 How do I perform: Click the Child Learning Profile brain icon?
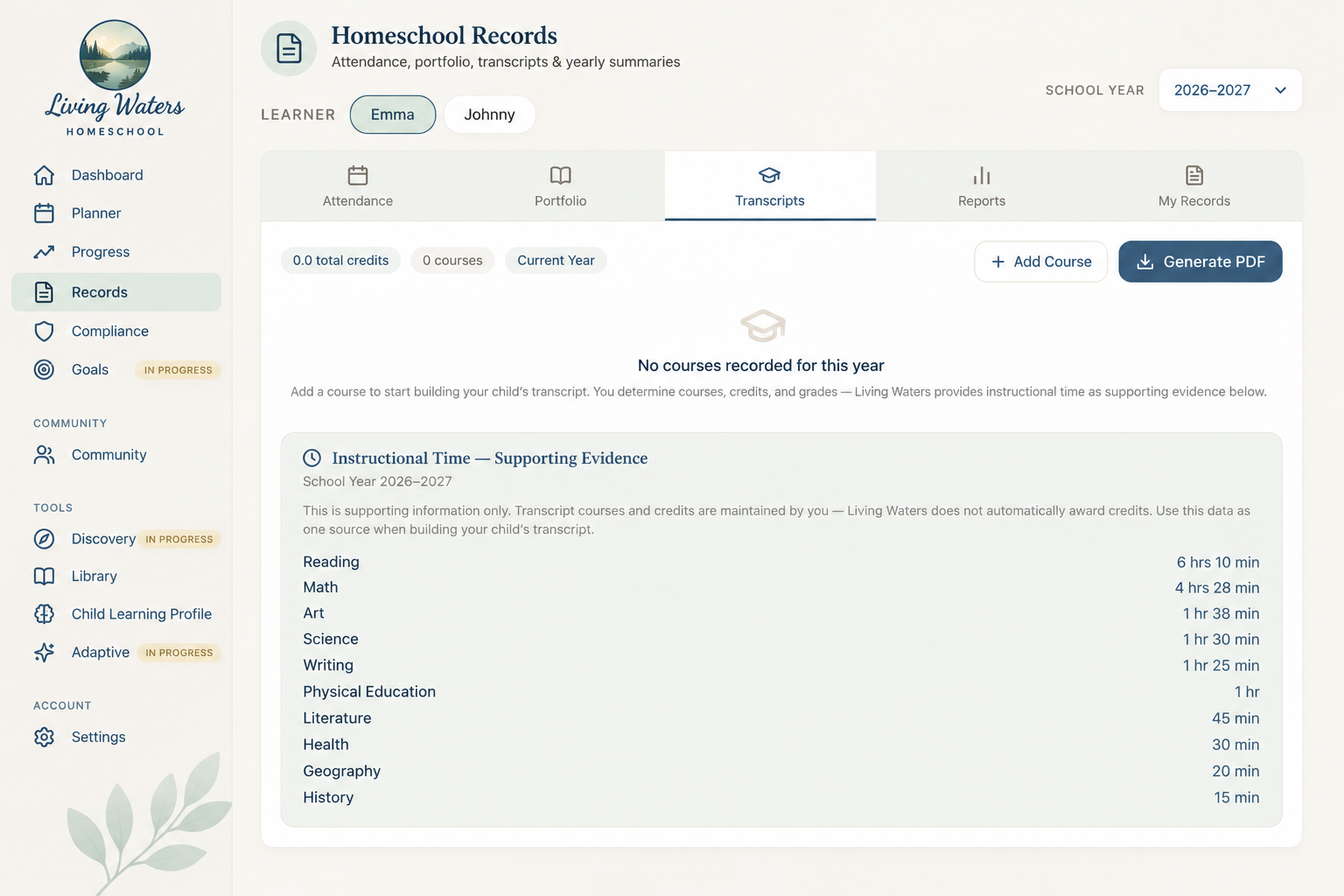pyautogui.click(x=44, y=614)
